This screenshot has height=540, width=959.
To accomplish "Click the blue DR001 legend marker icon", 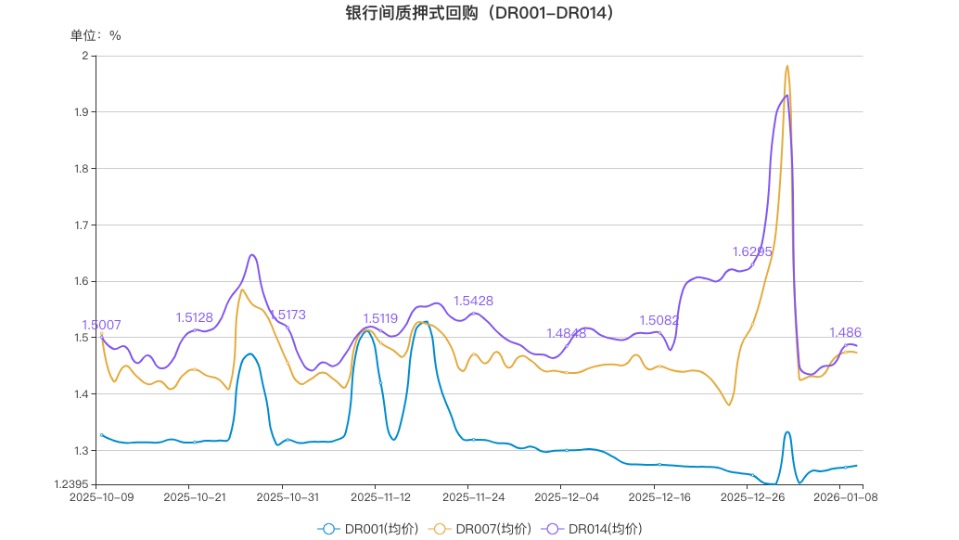I will click(x=329, y=529).
